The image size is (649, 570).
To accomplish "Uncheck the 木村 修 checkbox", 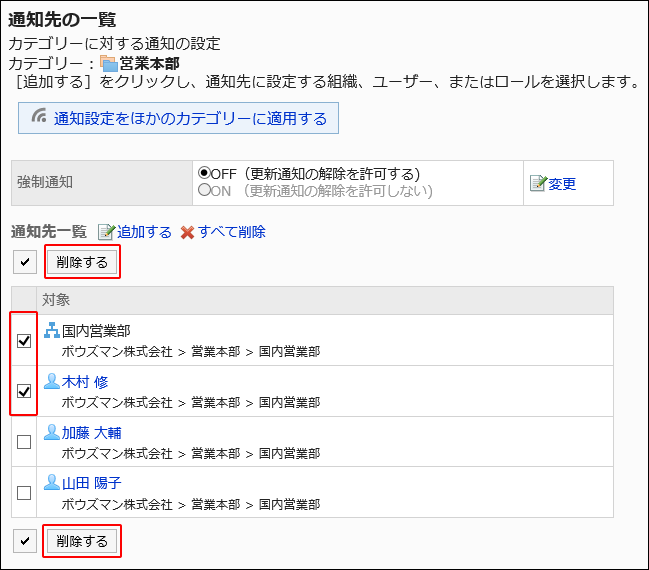I will tap(24, 391).
